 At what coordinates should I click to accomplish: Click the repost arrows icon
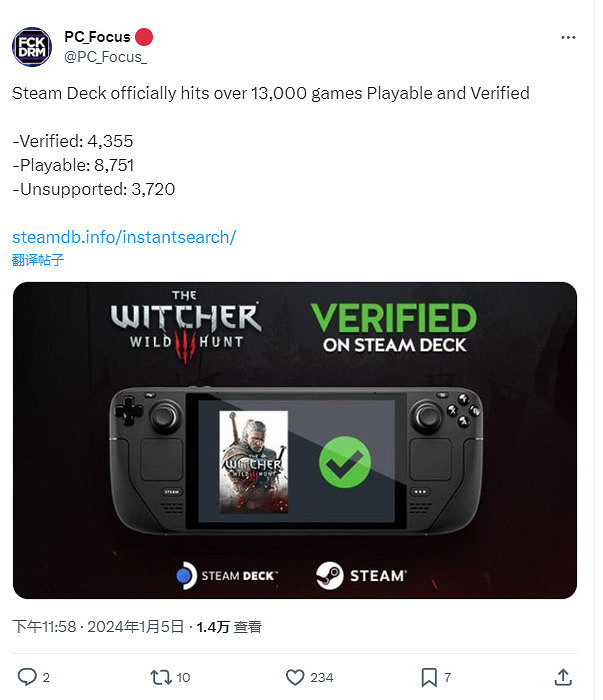pyautogui.click(x=159, y=677)
